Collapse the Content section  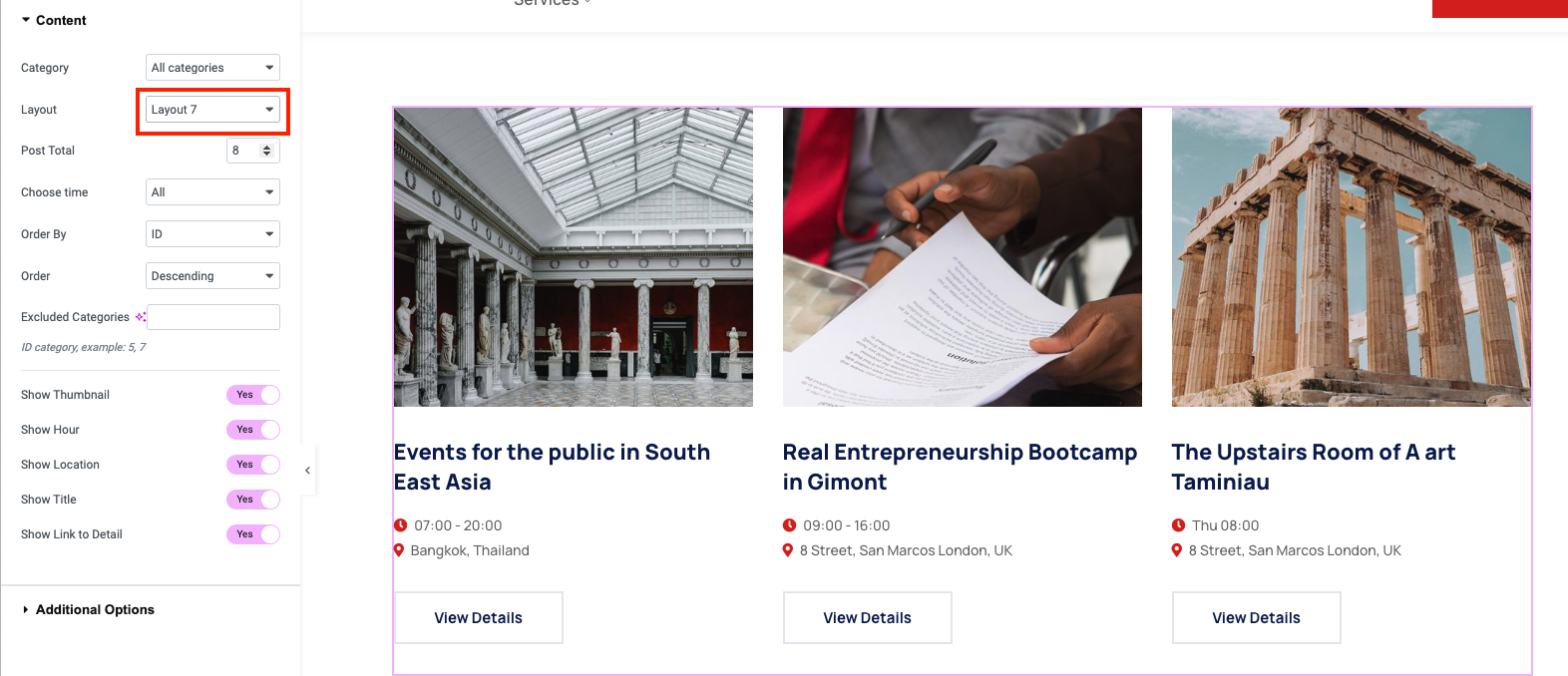(x=61, y=20)
